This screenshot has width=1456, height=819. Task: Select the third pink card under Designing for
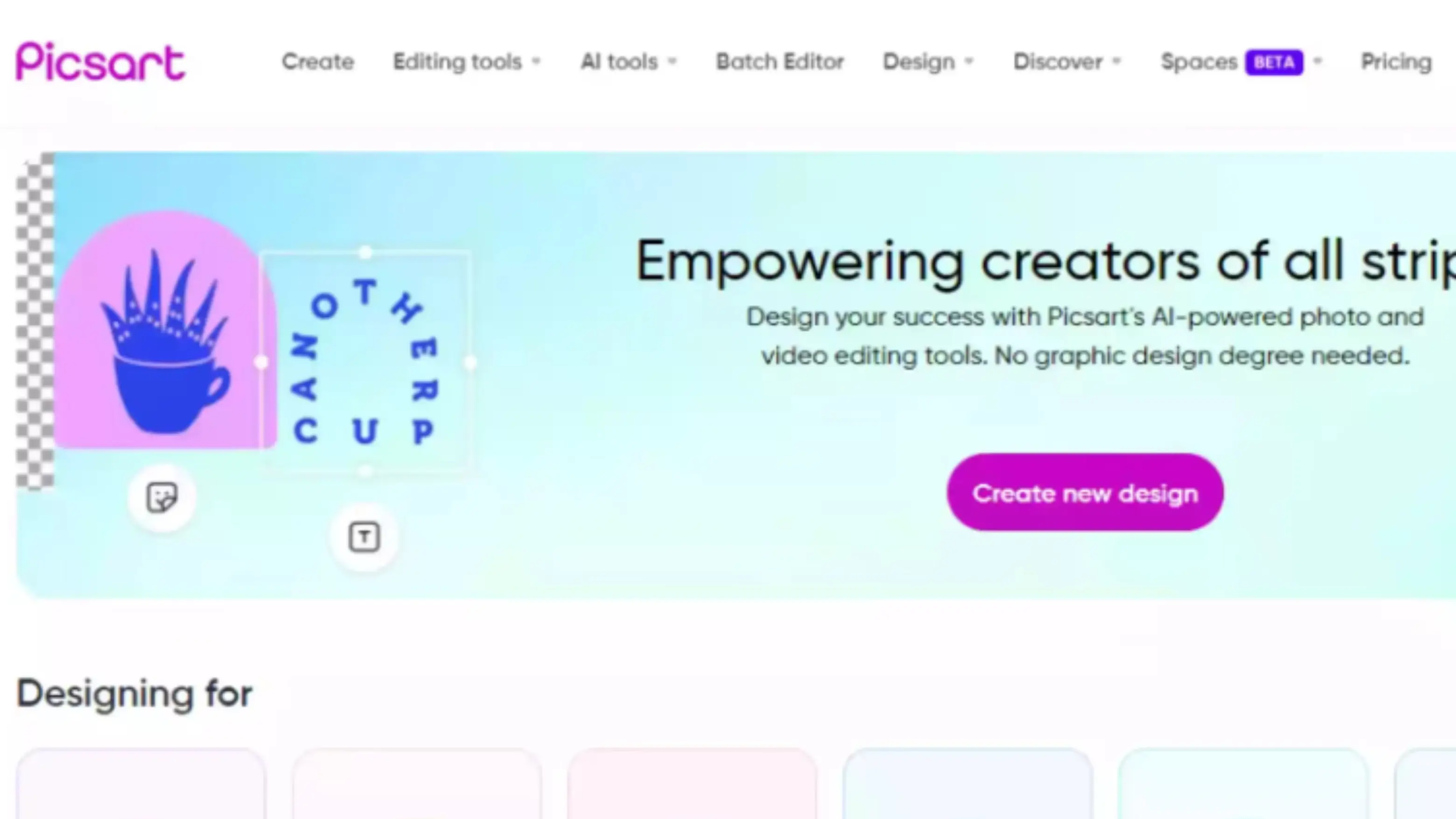(x=693, y=784)
